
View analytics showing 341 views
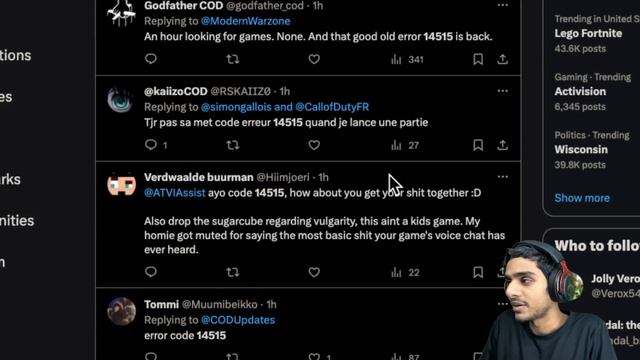point(407,60)
